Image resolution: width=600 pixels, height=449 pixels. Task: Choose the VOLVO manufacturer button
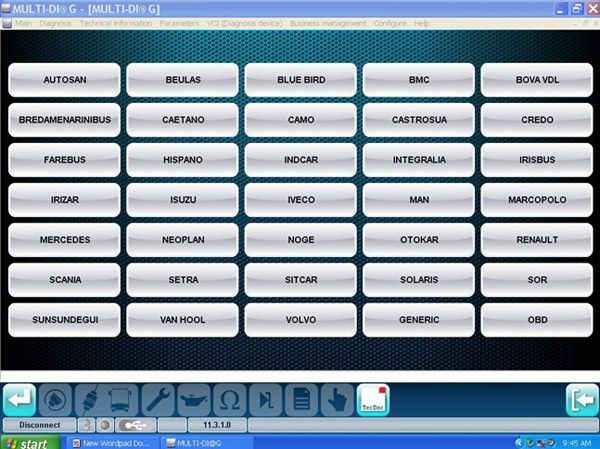[302, 320]
